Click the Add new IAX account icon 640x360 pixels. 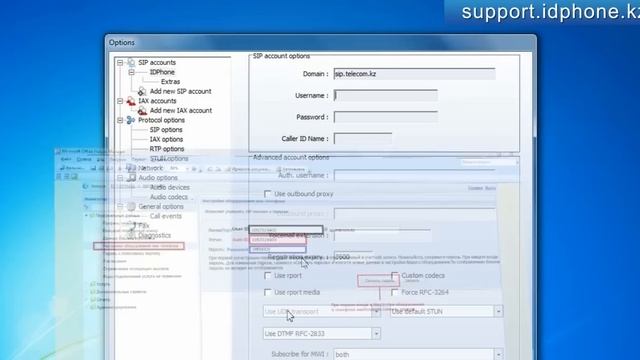tap(142, 110)
